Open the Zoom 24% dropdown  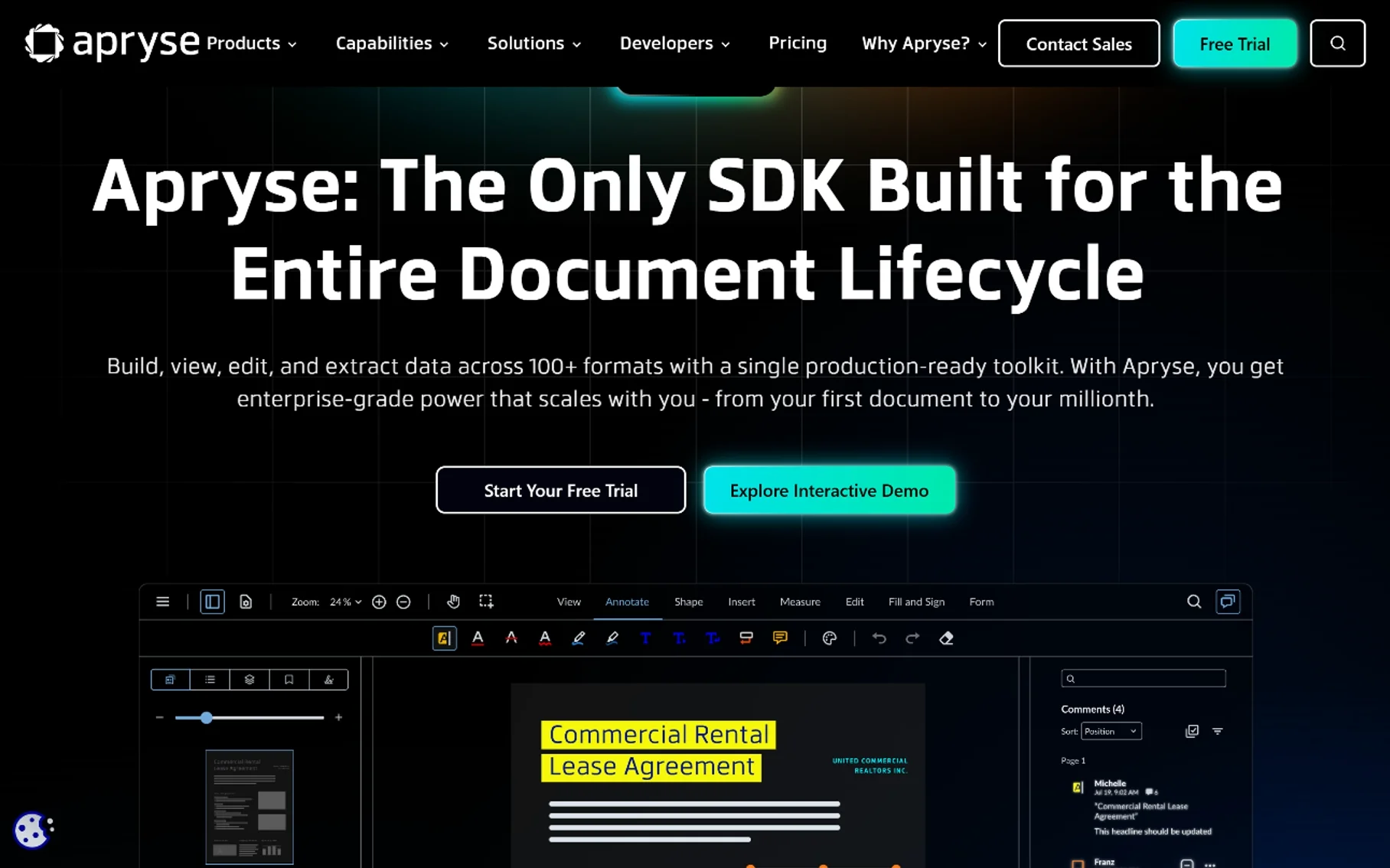point(345,602)
